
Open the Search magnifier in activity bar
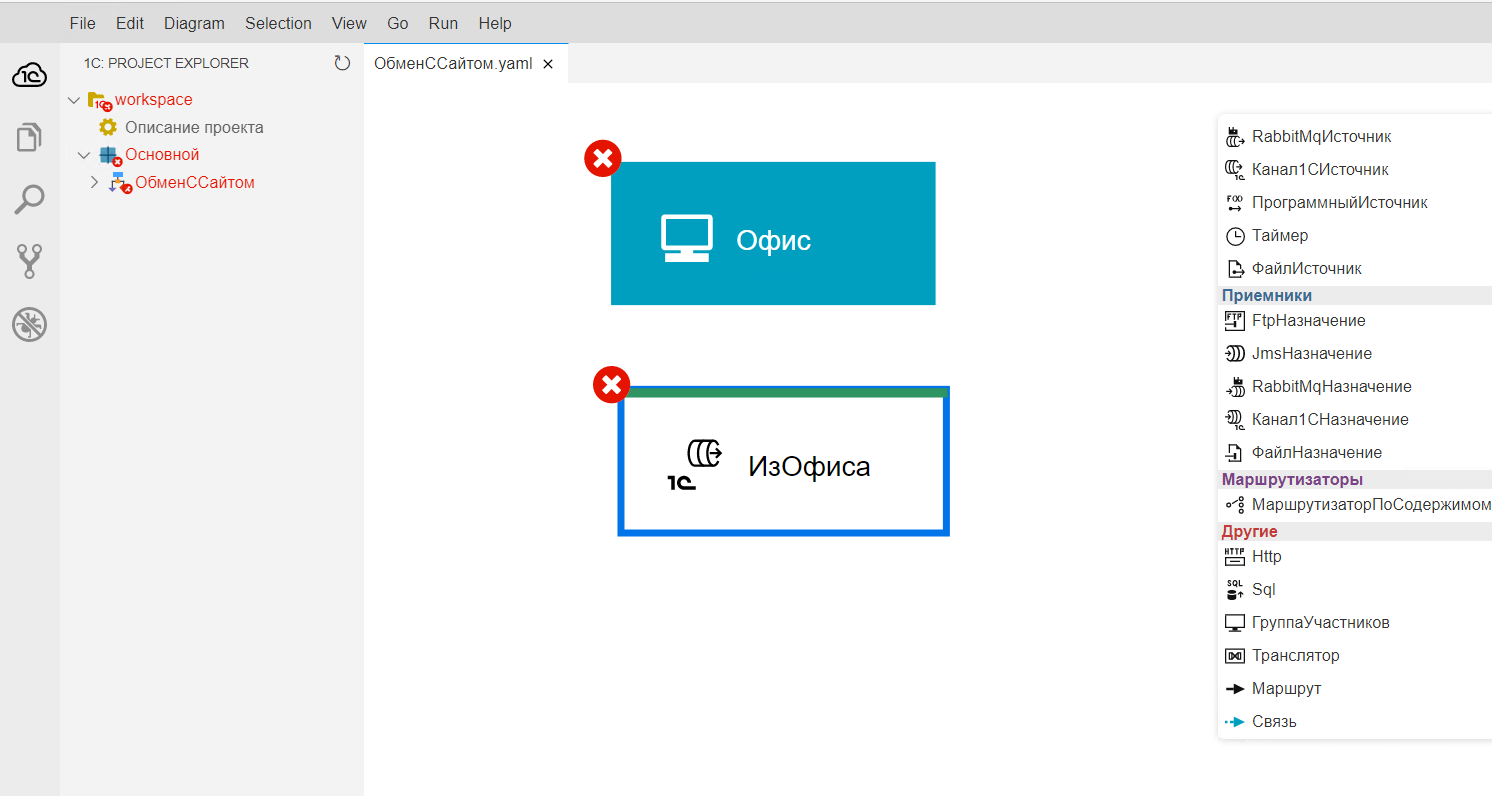tap(30, 200)
